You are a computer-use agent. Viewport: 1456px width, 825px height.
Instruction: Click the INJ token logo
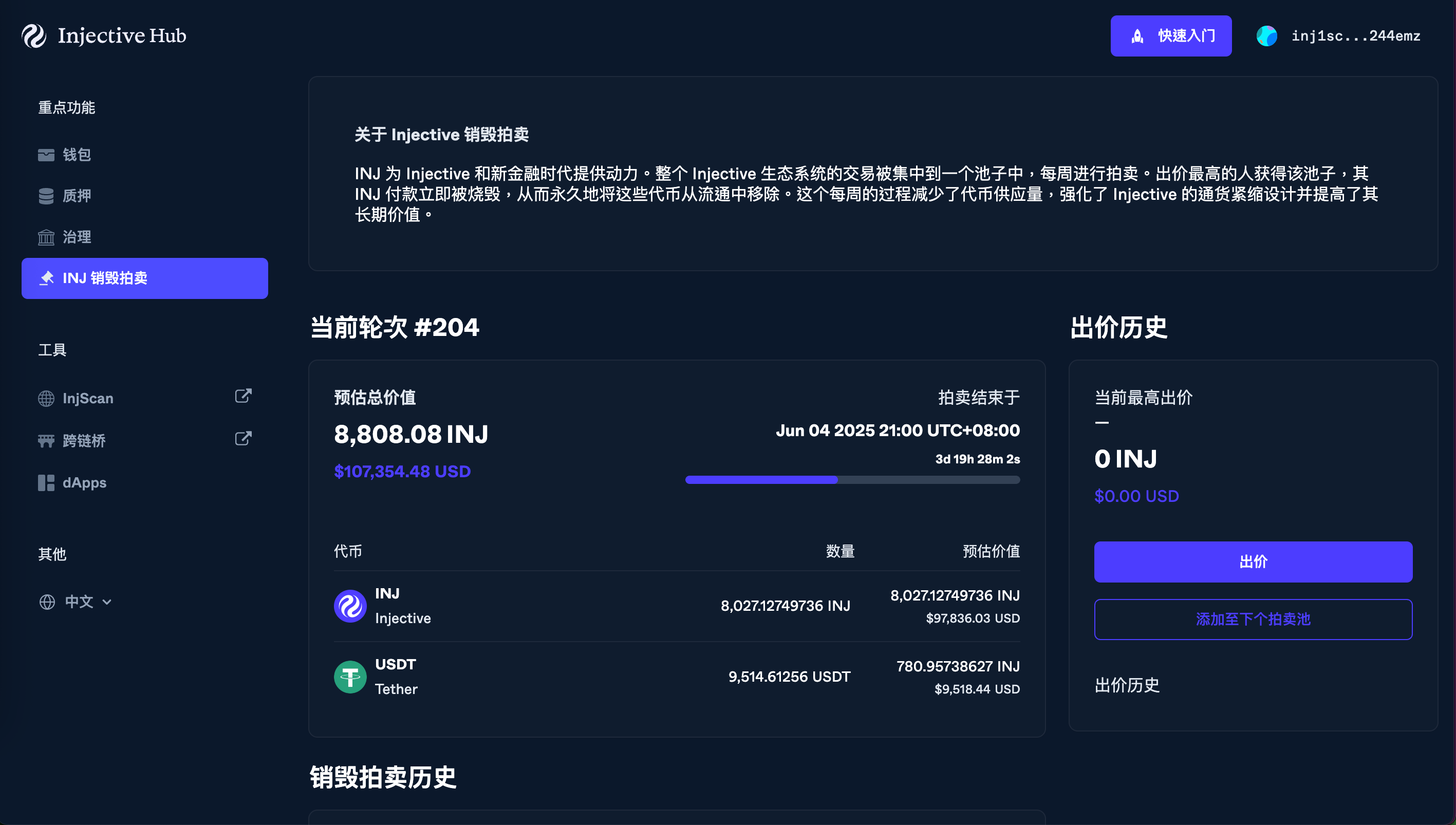coord(350,606)
